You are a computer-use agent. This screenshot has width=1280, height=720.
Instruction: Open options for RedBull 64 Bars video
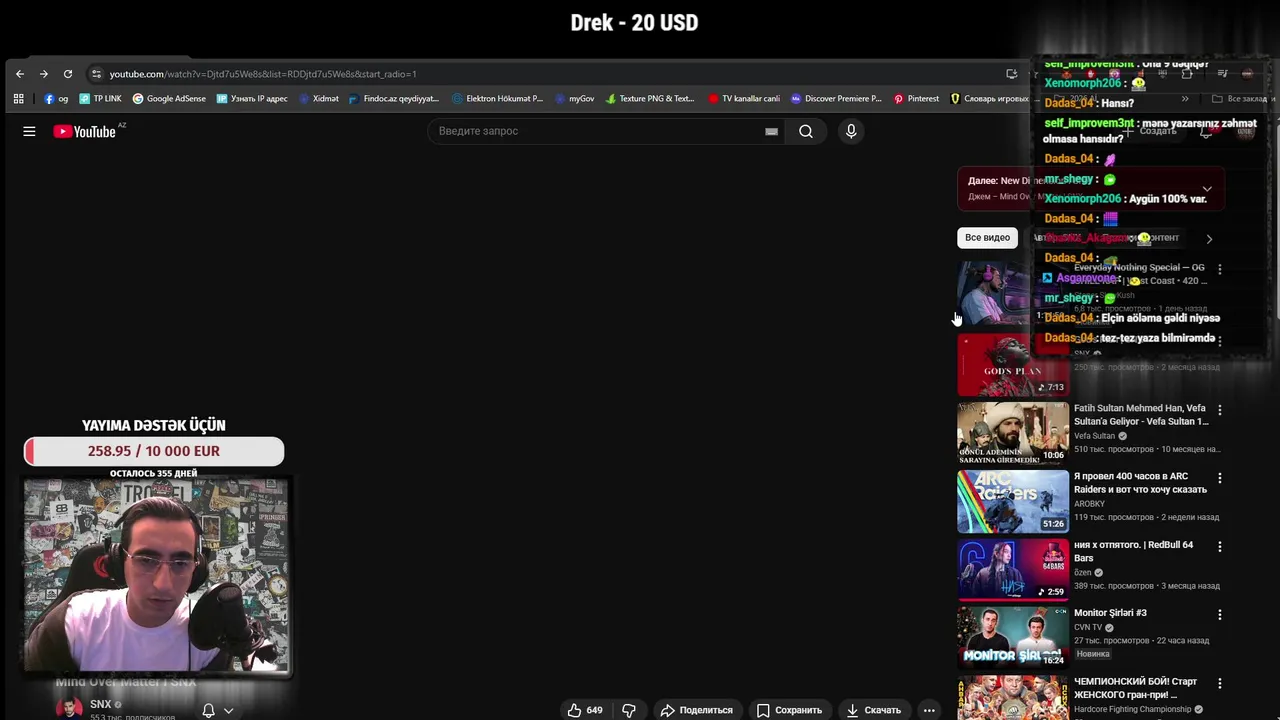[x=1219, y=547]
